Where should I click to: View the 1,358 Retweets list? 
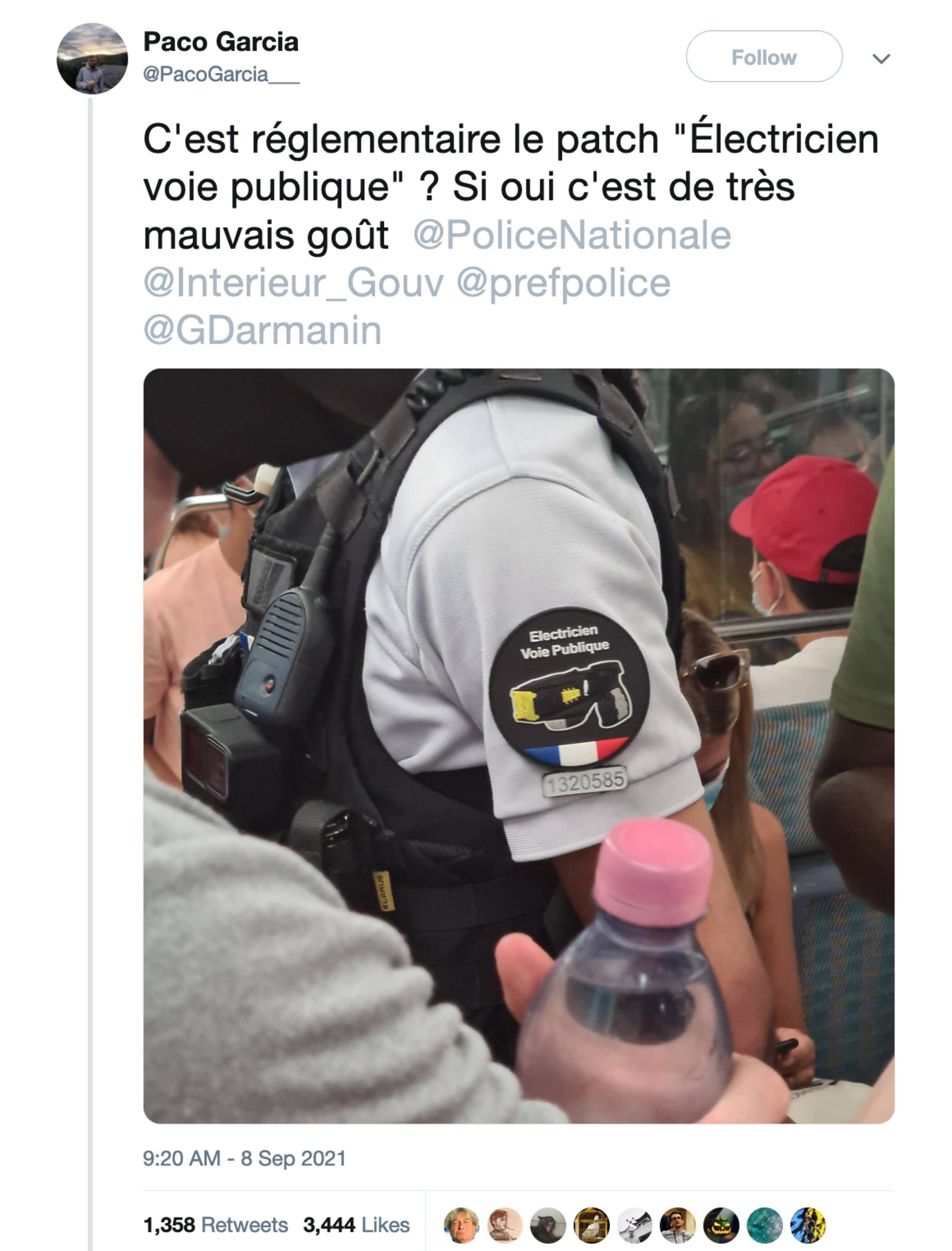point(215,1225)
